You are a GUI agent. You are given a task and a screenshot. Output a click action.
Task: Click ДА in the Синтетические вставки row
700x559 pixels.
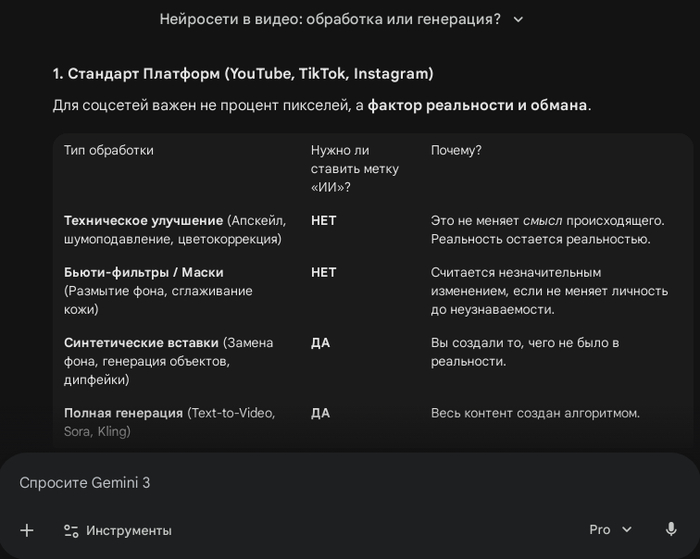(x=321, y=342)
